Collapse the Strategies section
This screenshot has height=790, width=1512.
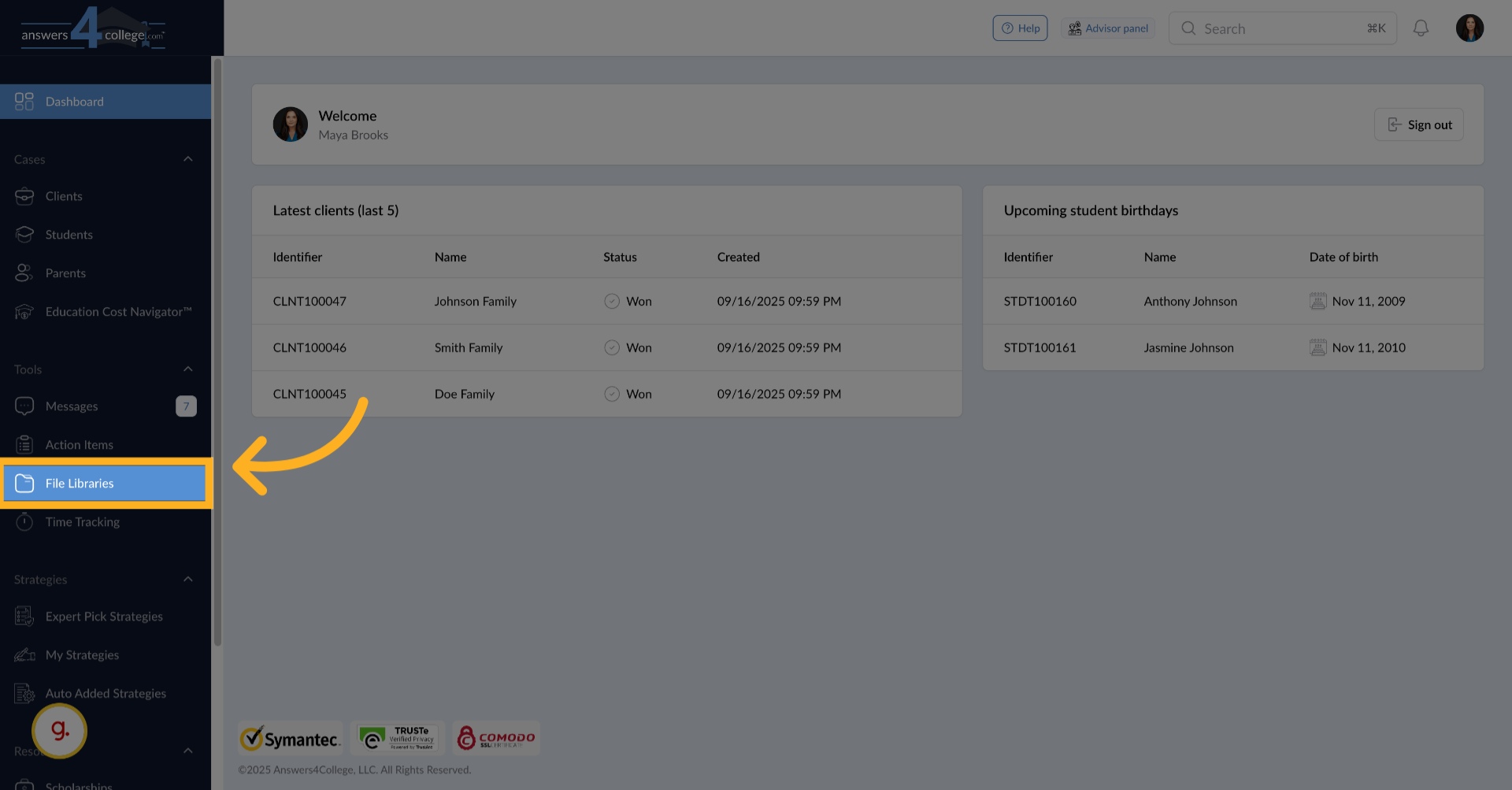pos(188,579)
